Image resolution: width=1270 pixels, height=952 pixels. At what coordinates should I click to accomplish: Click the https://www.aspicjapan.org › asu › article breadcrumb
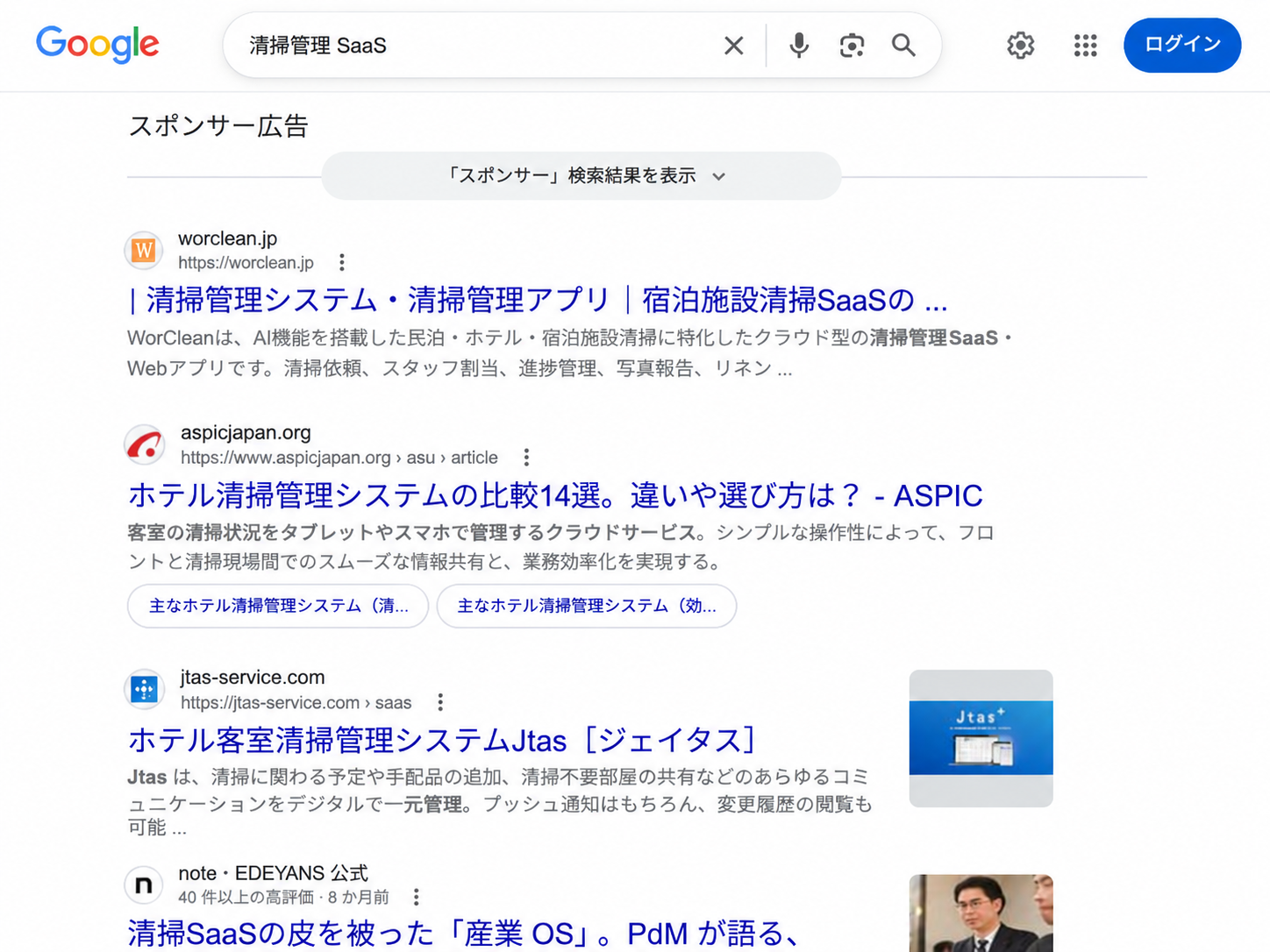pyautogui.click(x=339, y=458)
